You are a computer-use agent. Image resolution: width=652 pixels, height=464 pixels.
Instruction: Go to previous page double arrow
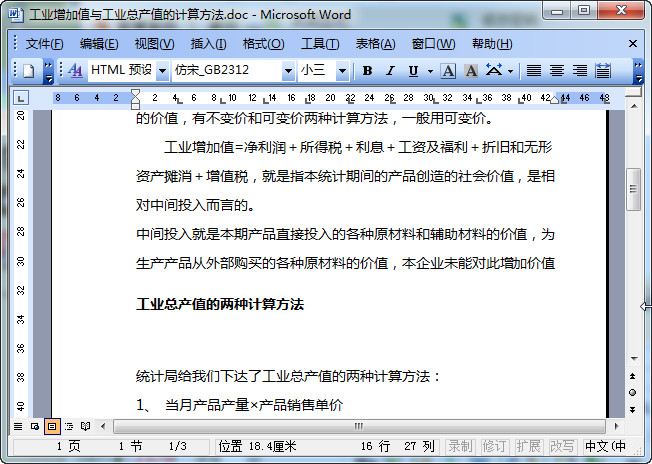click(x=632, y=376)
